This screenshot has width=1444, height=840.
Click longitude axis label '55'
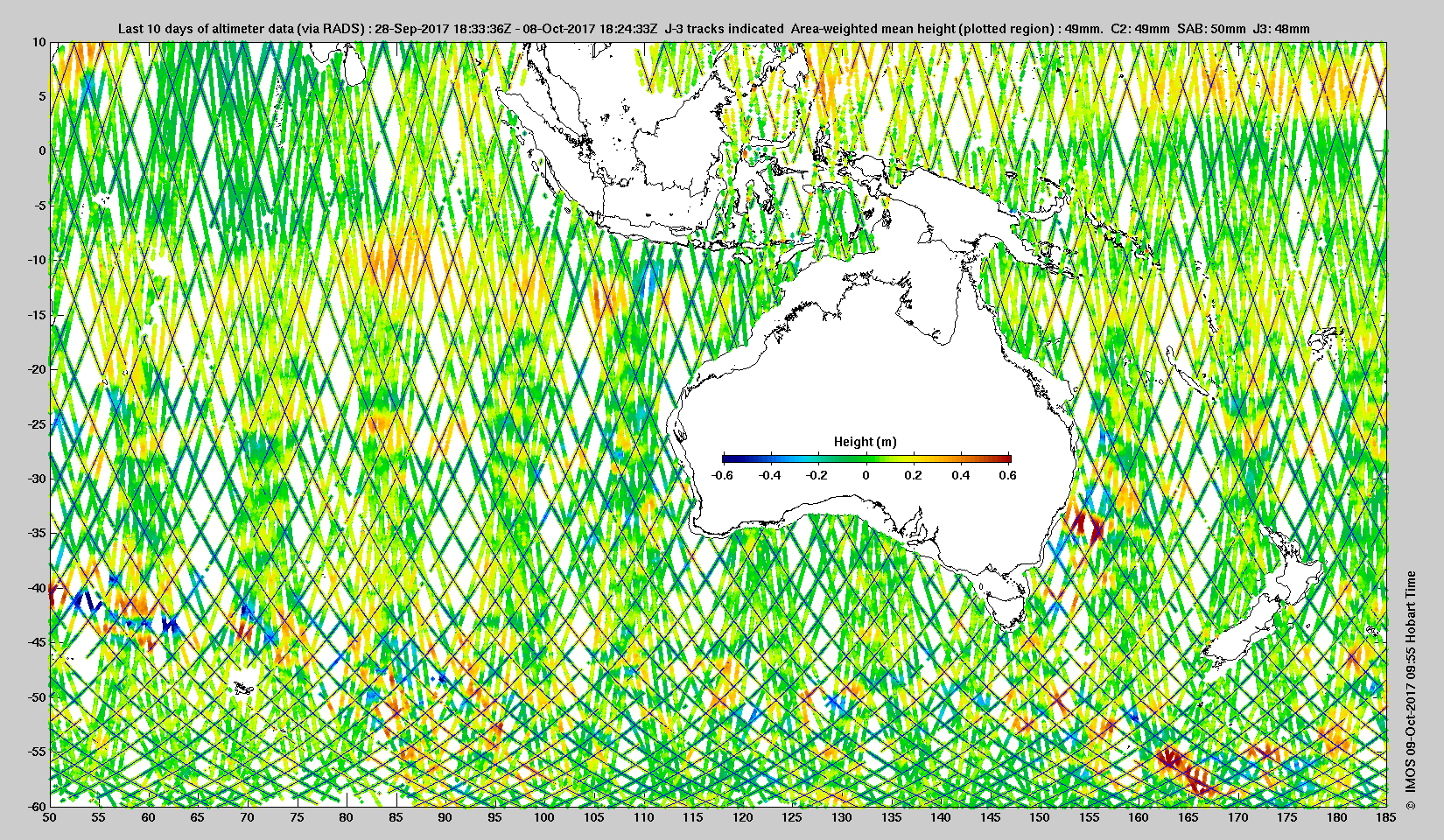click(100, 817)
